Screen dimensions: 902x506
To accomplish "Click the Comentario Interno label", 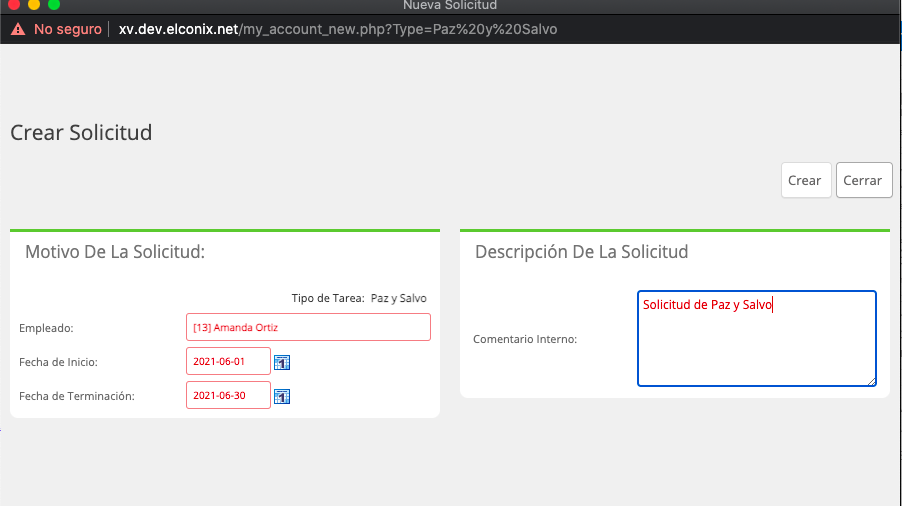I will 525,339.
